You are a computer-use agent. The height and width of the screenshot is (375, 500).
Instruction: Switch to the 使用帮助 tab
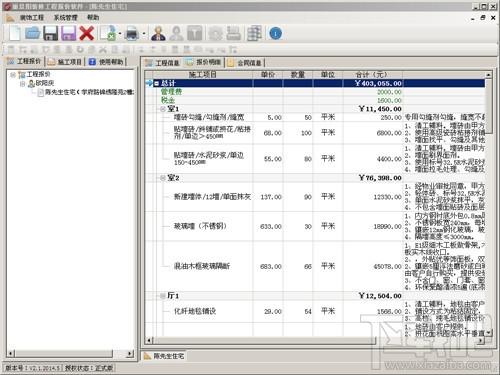coord(107,62)
